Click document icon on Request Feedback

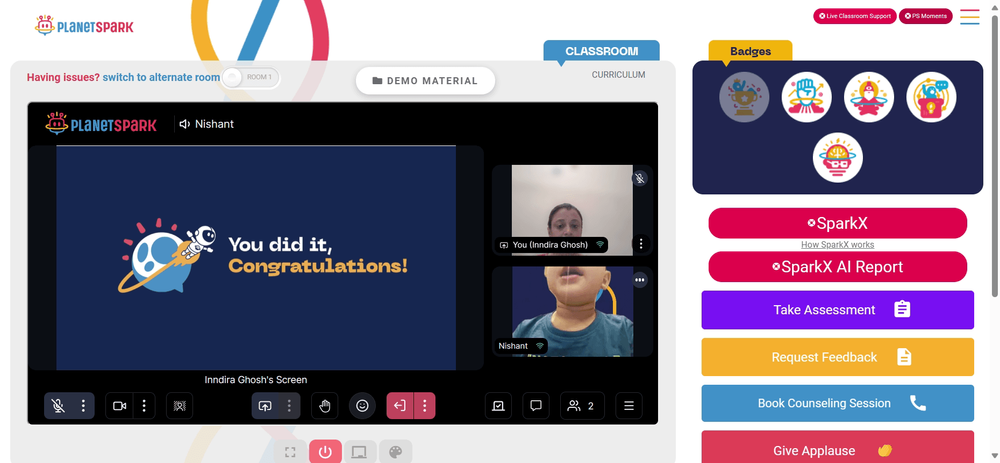(904, 356)
